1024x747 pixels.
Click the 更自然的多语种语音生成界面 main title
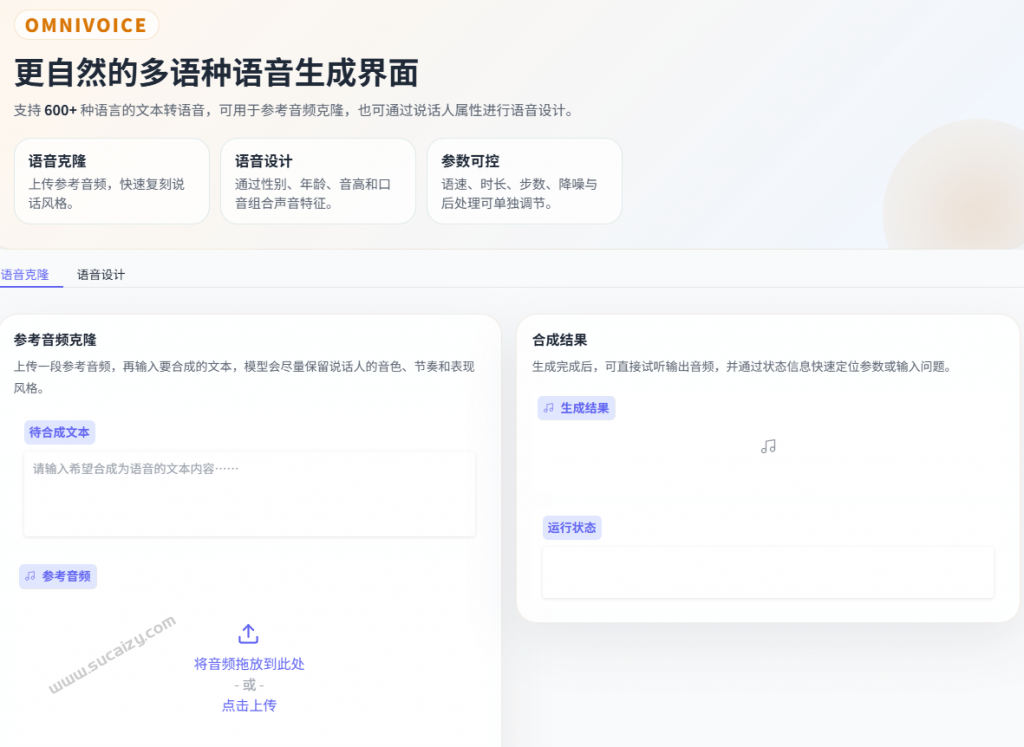point(216,72)
